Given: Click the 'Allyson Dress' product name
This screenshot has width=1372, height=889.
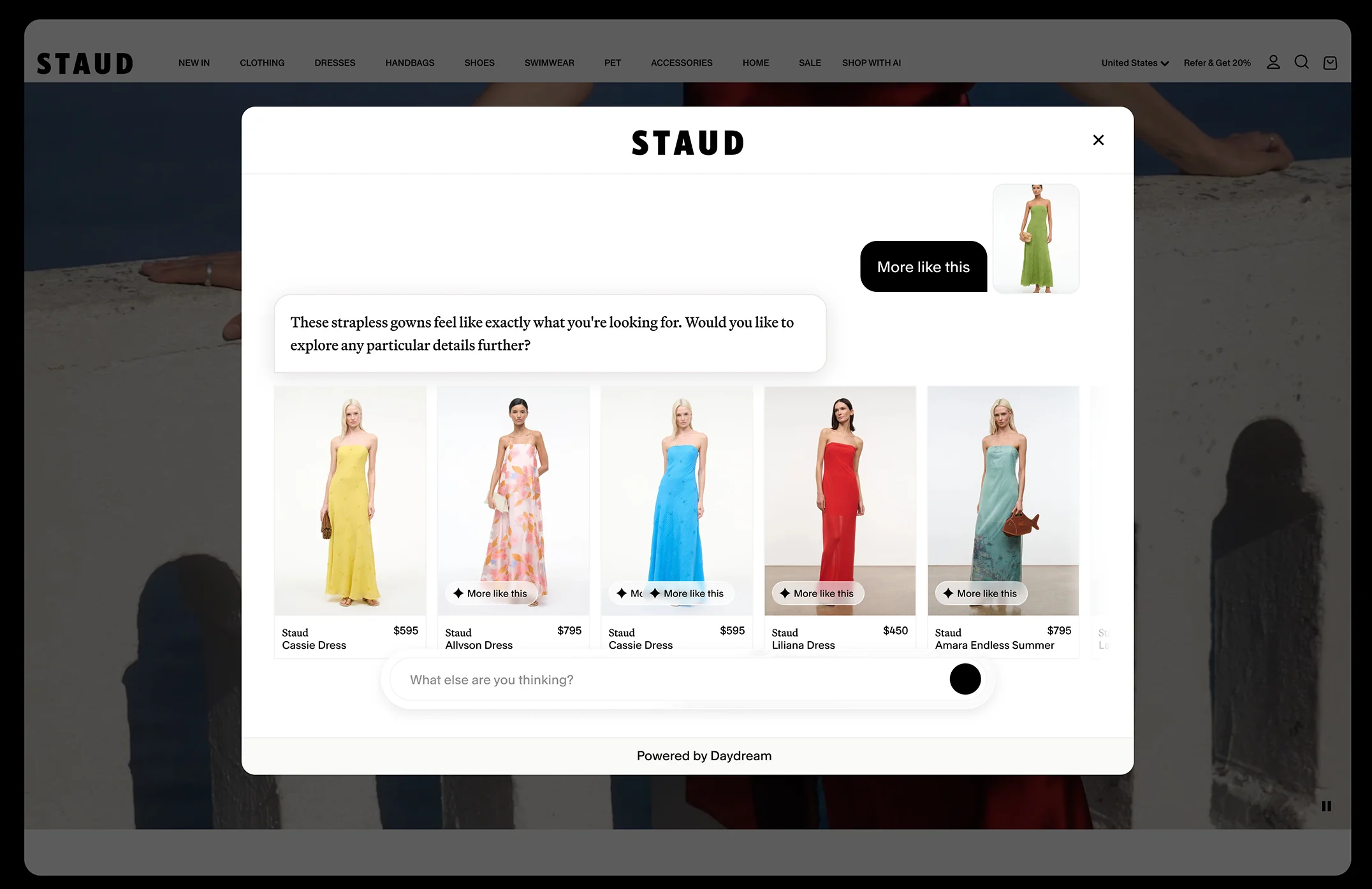Looking at the screenshot, I should (479, 645).
